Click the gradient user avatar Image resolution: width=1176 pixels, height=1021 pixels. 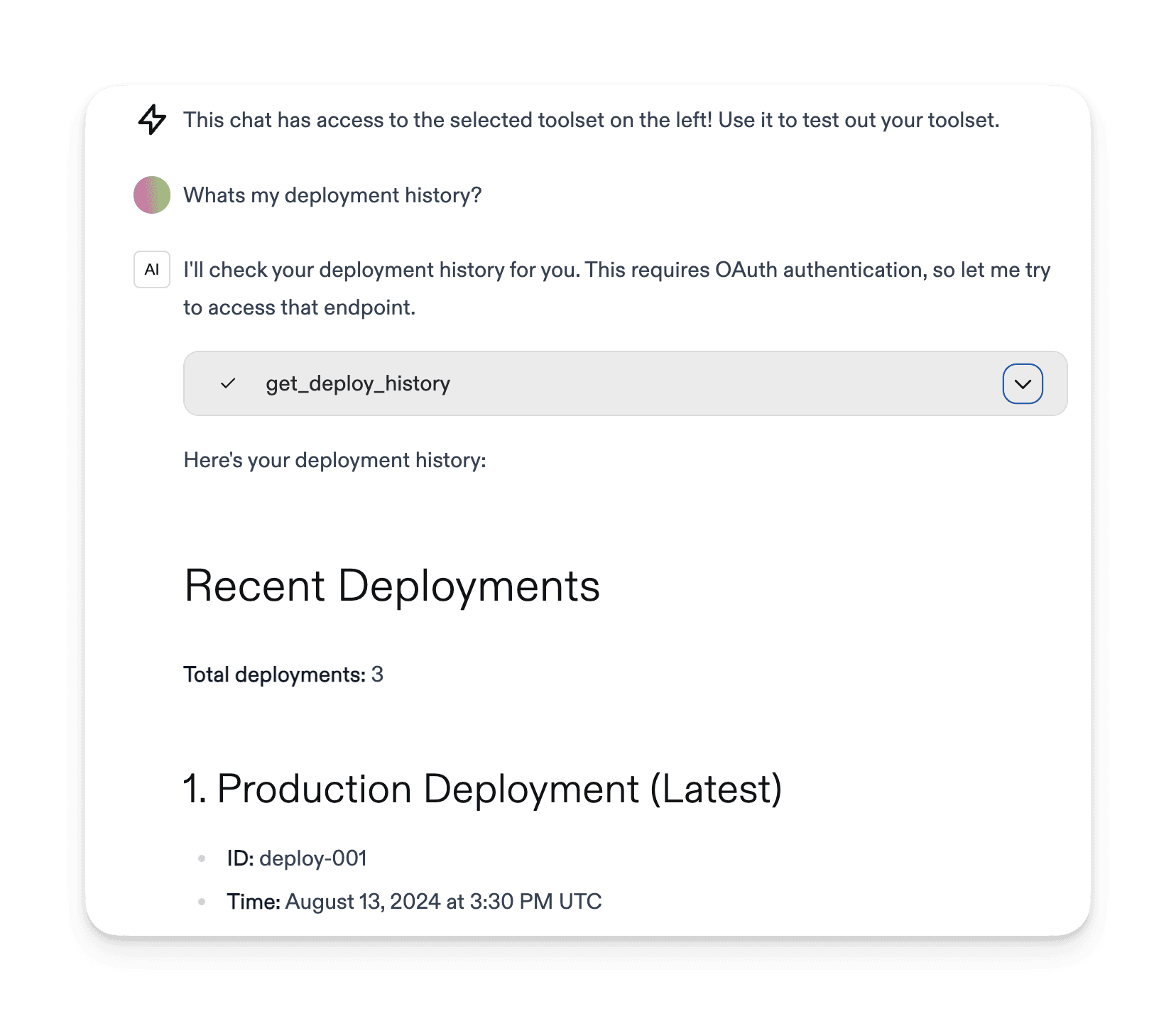(152, 195)
